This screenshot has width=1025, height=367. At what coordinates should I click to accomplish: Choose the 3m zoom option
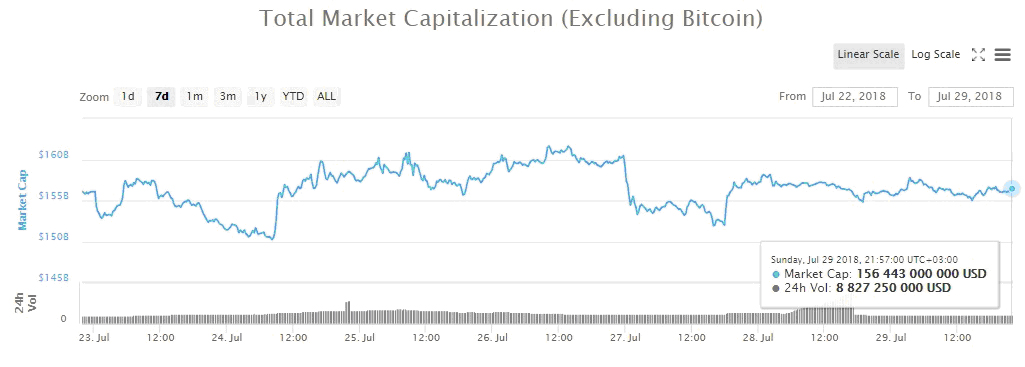click(227, 97)
